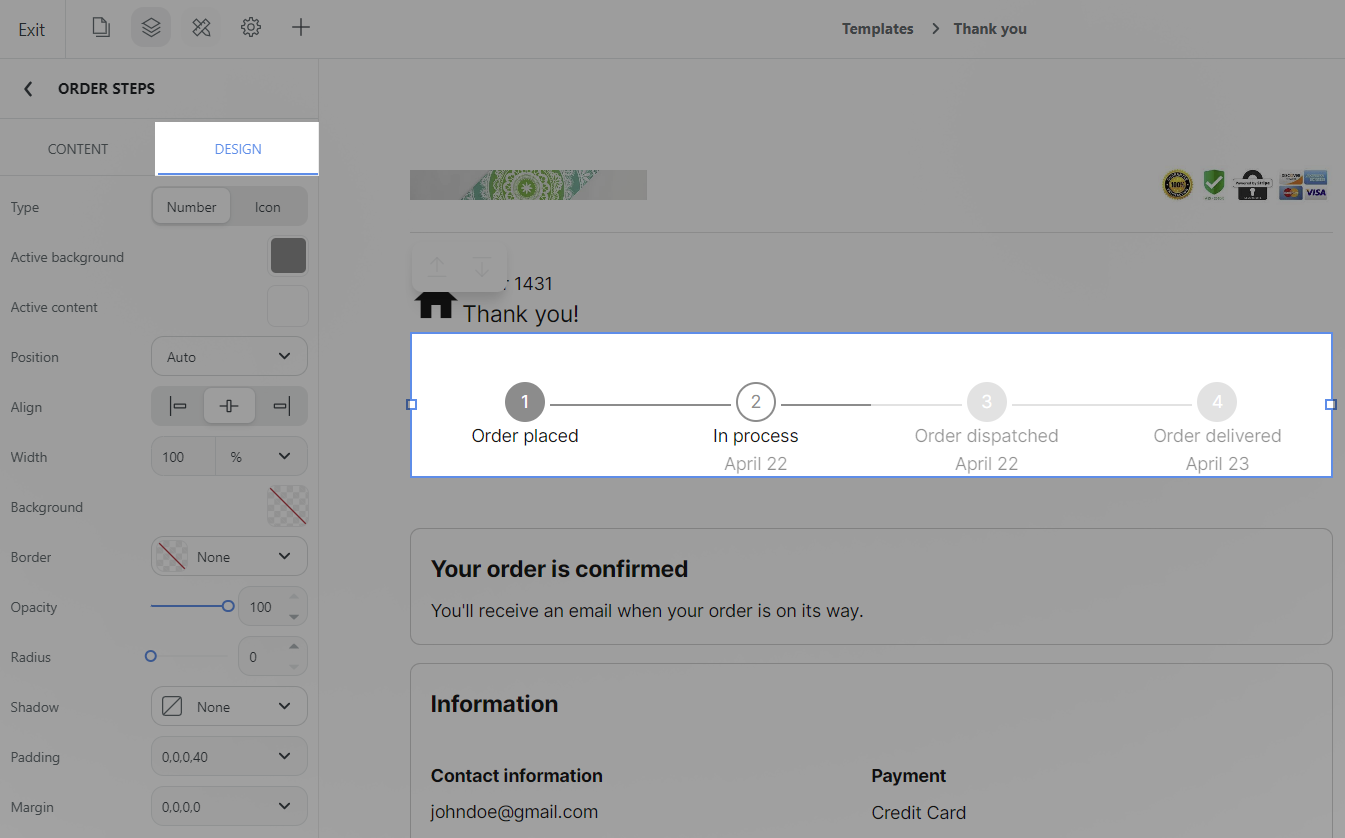Move the block up with the arrow icon
Viewport: 1345px width, 838px height.
click(437, 267)
